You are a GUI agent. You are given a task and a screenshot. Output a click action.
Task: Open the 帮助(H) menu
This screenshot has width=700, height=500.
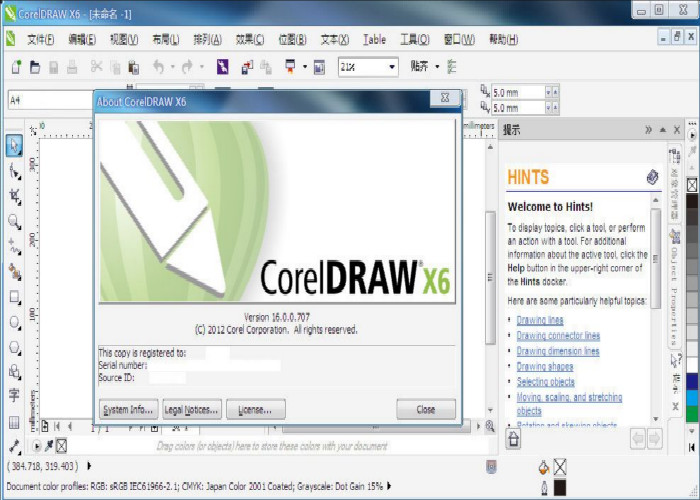[504, 40]
